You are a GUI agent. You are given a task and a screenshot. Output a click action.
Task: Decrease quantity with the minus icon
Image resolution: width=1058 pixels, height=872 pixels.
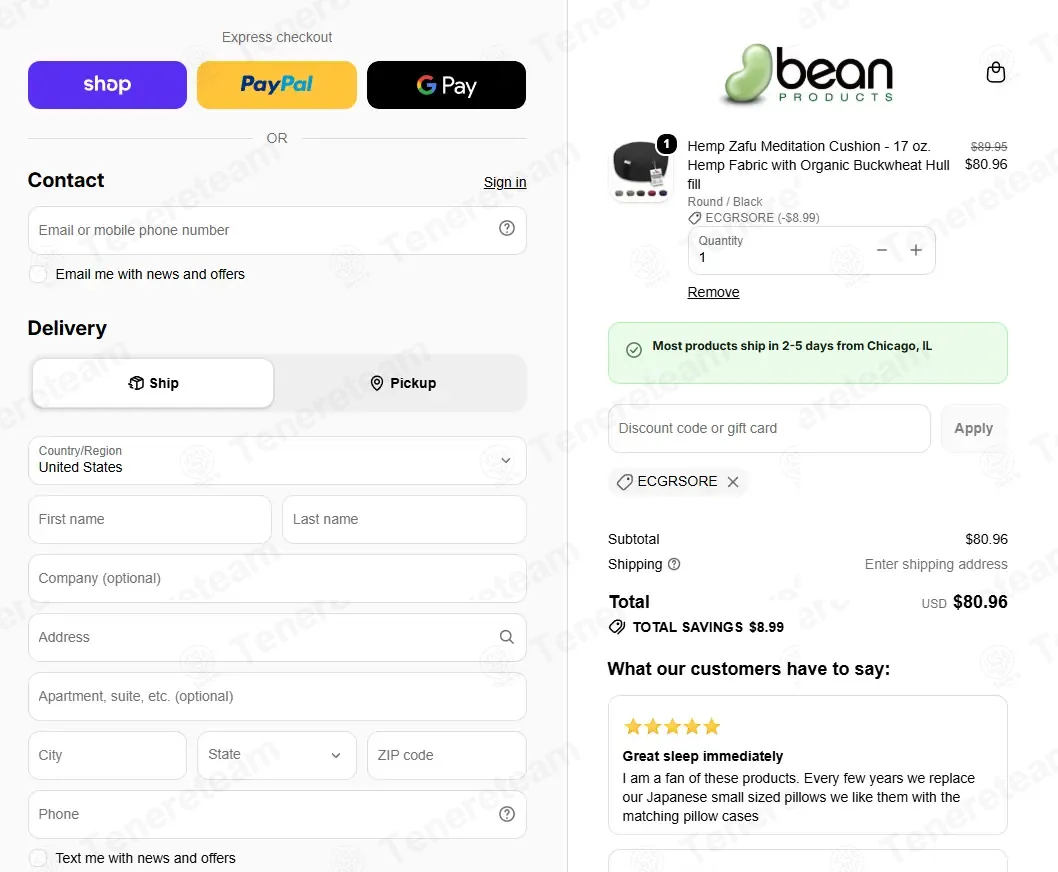tap(881, 250)
